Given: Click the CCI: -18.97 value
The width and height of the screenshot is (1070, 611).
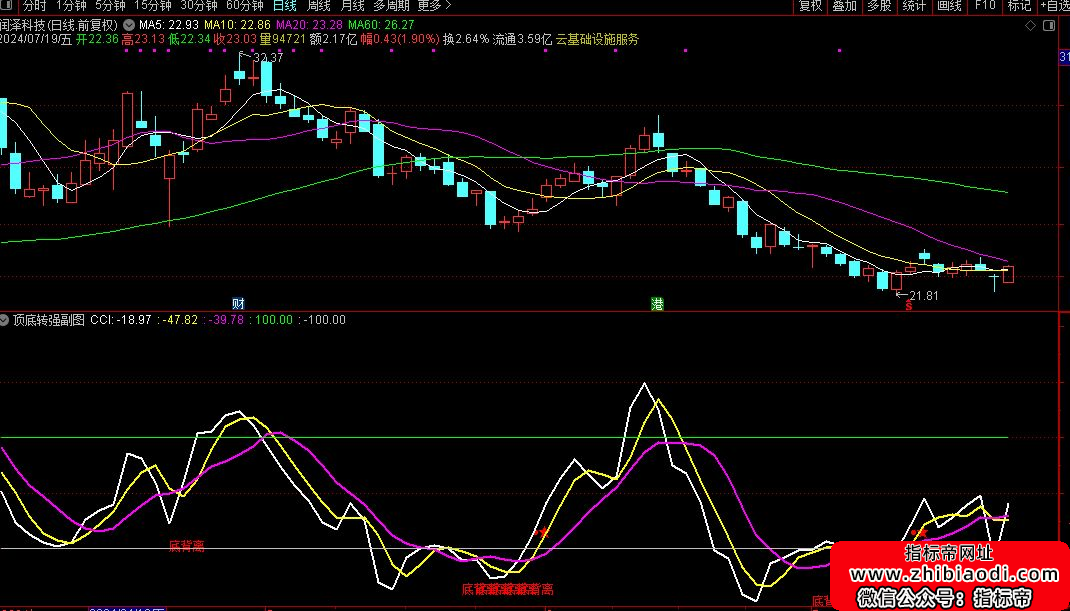Looking at the screenshot, I should 120,319.
